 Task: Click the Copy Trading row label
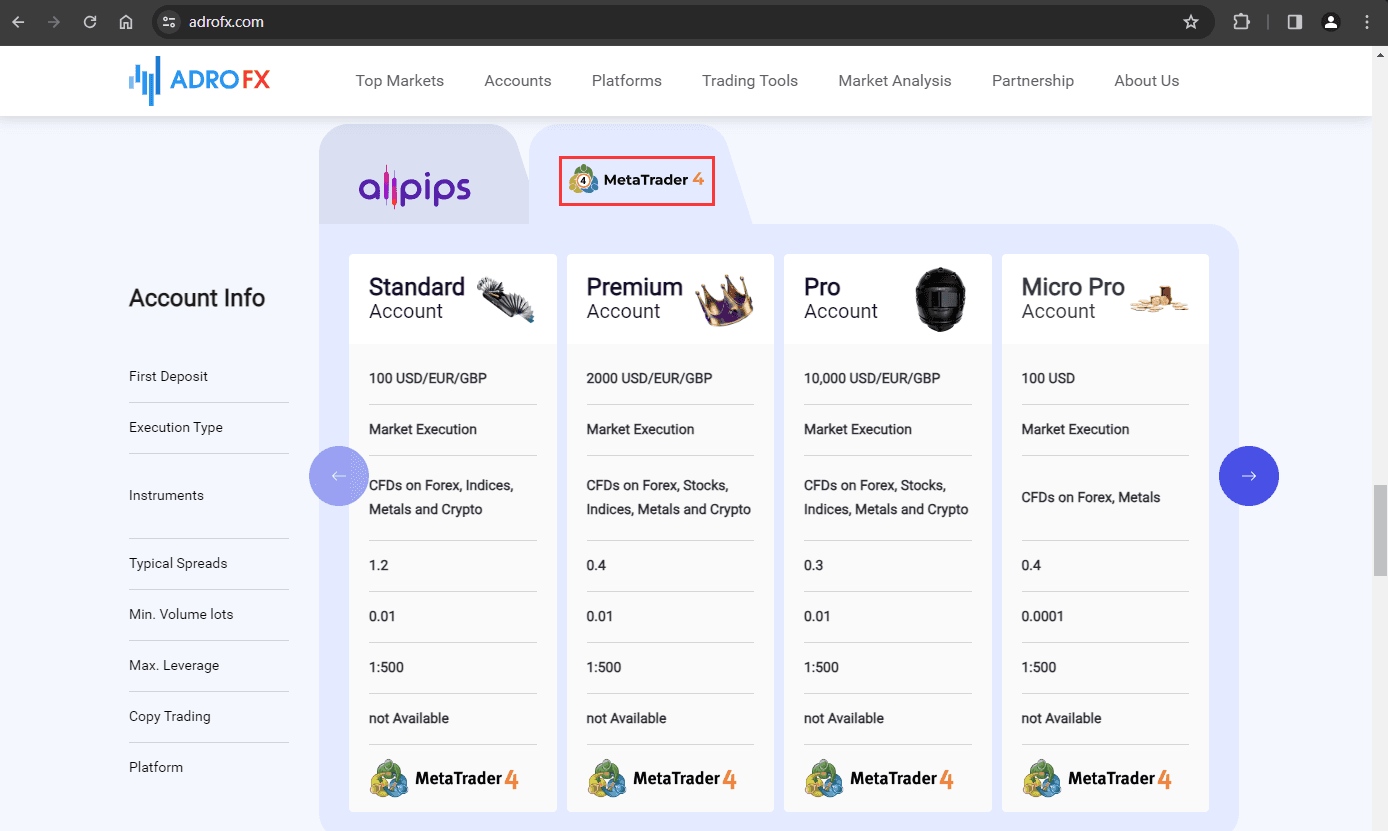(170, 716)
